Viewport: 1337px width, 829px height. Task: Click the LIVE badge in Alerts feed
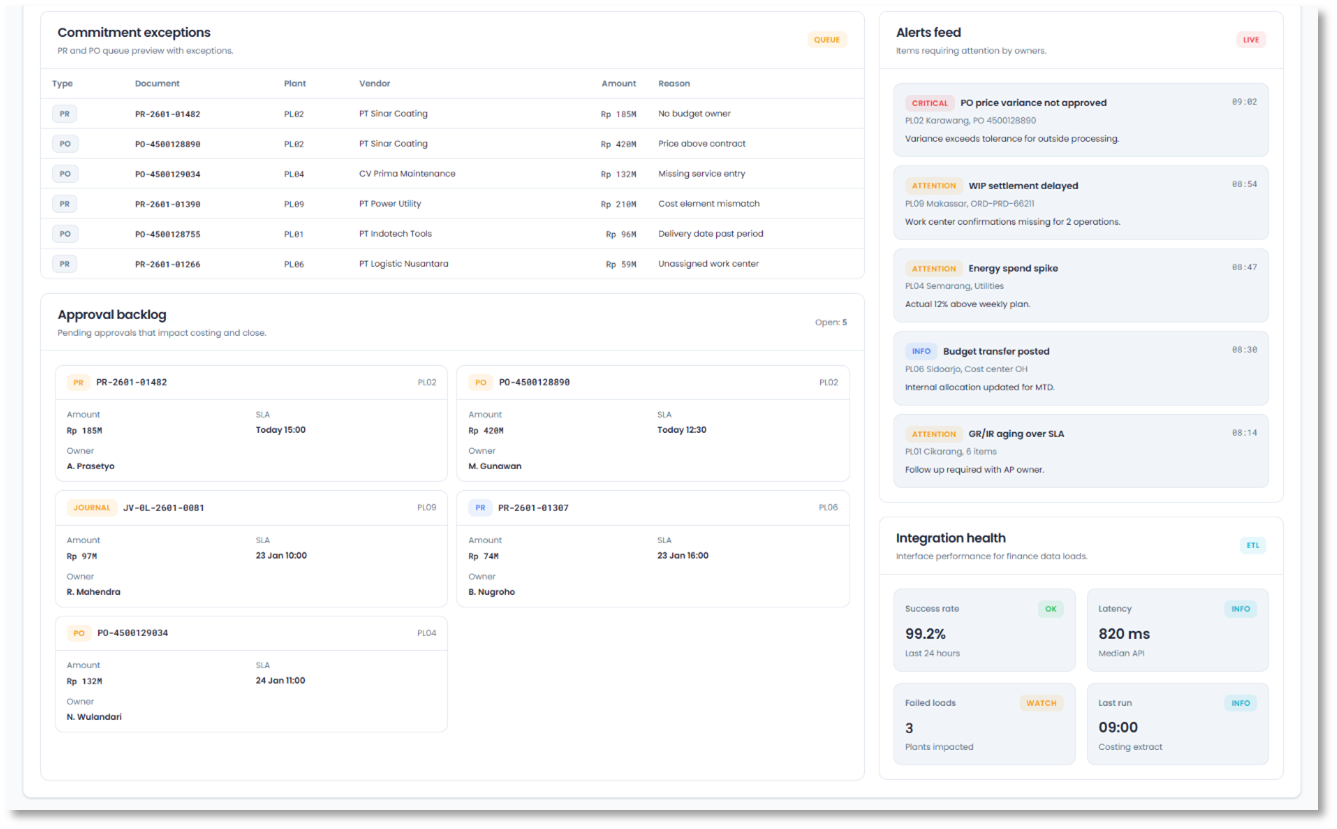pyautogui.click(x=1250, y=40)
